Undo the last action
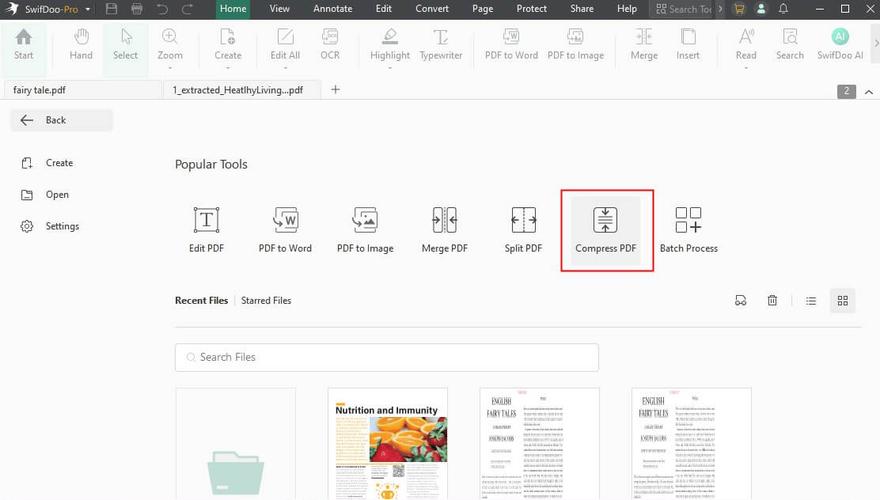The height and width of the screenshot is (500, 880). 163,9
